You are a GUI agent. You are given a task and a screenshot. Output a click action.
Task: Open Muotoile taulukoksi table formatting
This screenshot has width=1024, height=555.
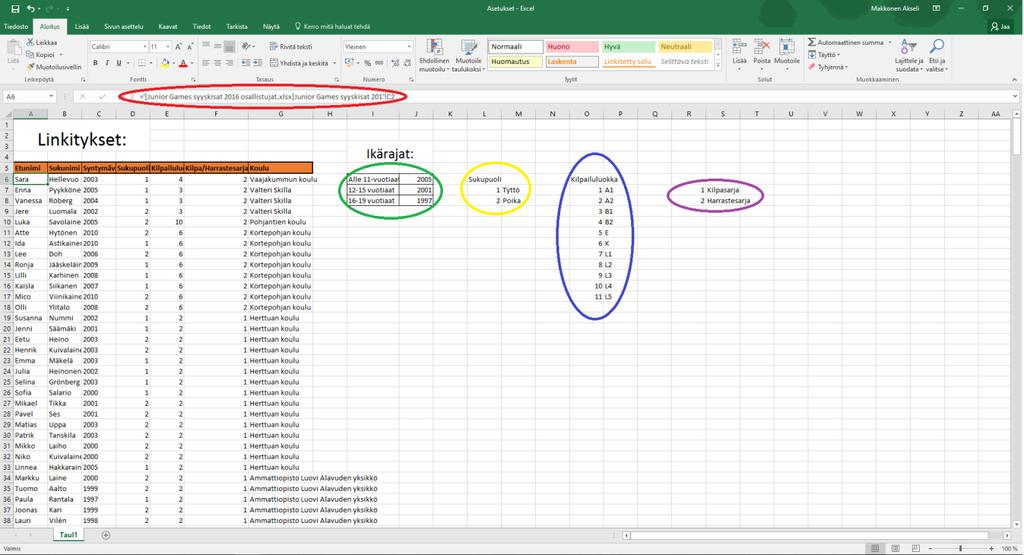(x=468, y=56)
